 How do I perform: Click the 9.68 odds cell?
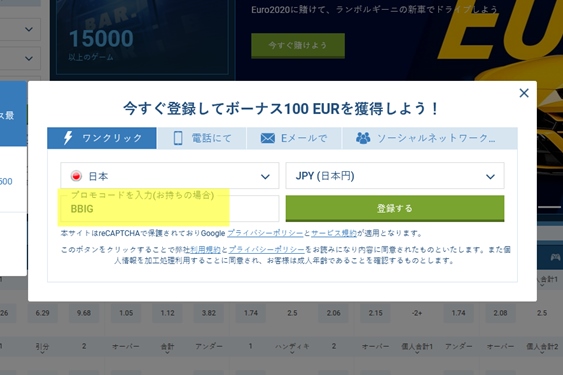click(x=84, y=313)
